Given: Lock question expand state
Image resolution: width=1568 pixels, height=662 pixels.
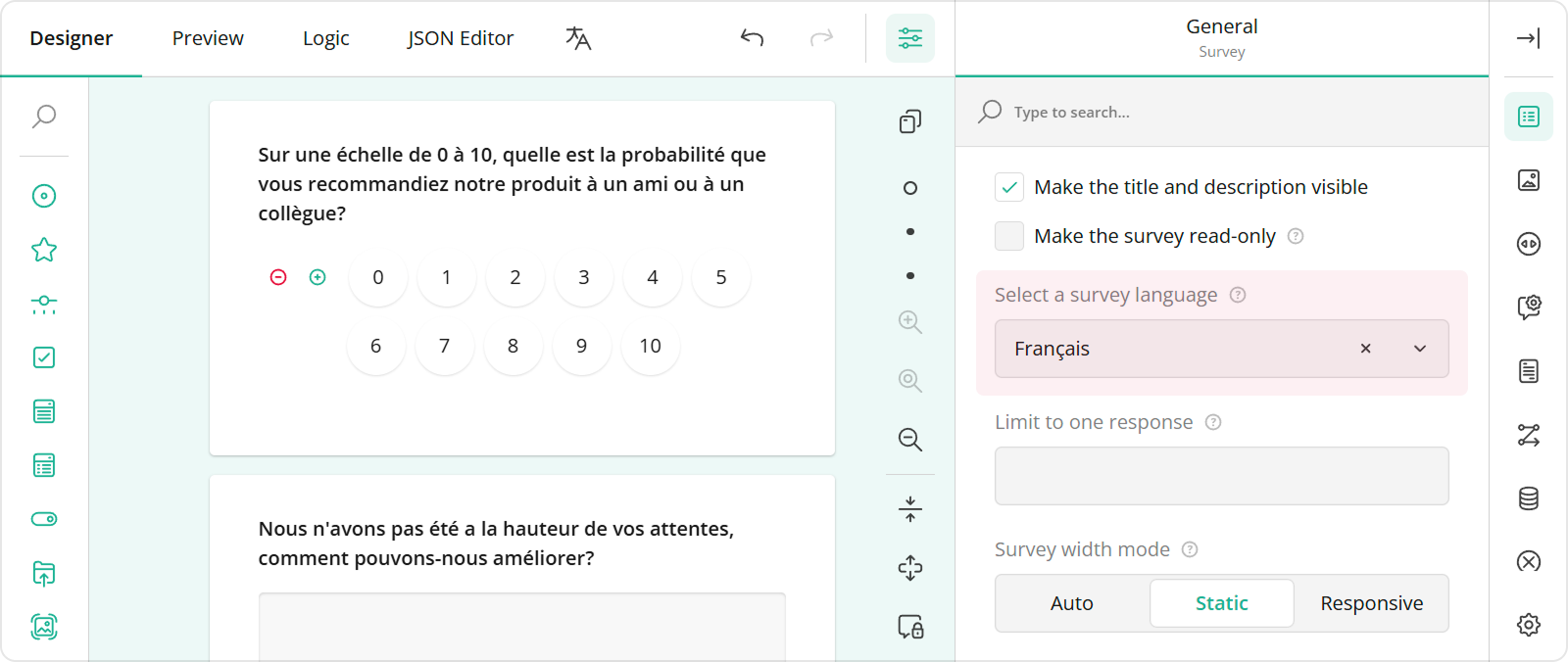Looking at the screenshot, I should [910, 627].
